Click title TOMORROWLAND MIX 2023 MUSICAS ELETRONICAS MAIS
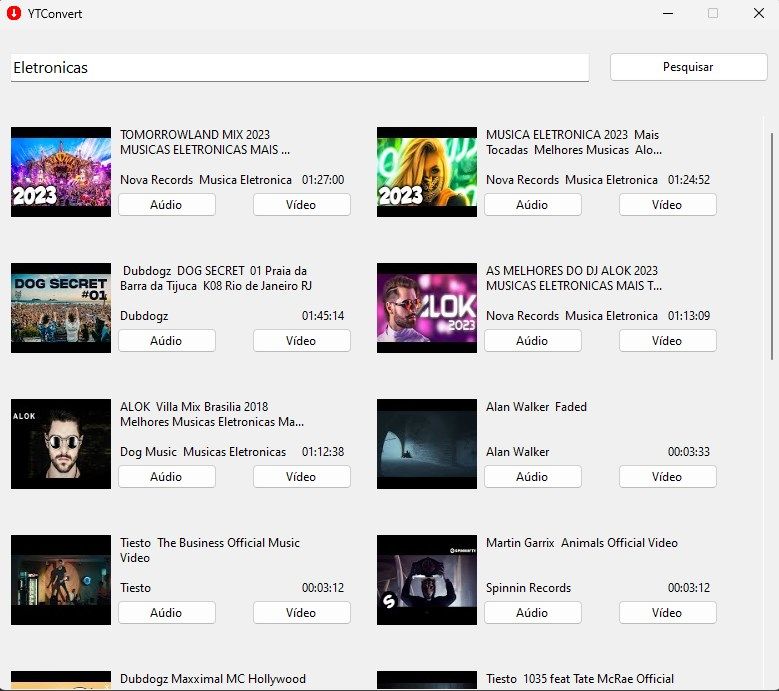Image resolution: width=779 pixels, height=691 pixels. (x=205, y=142)
